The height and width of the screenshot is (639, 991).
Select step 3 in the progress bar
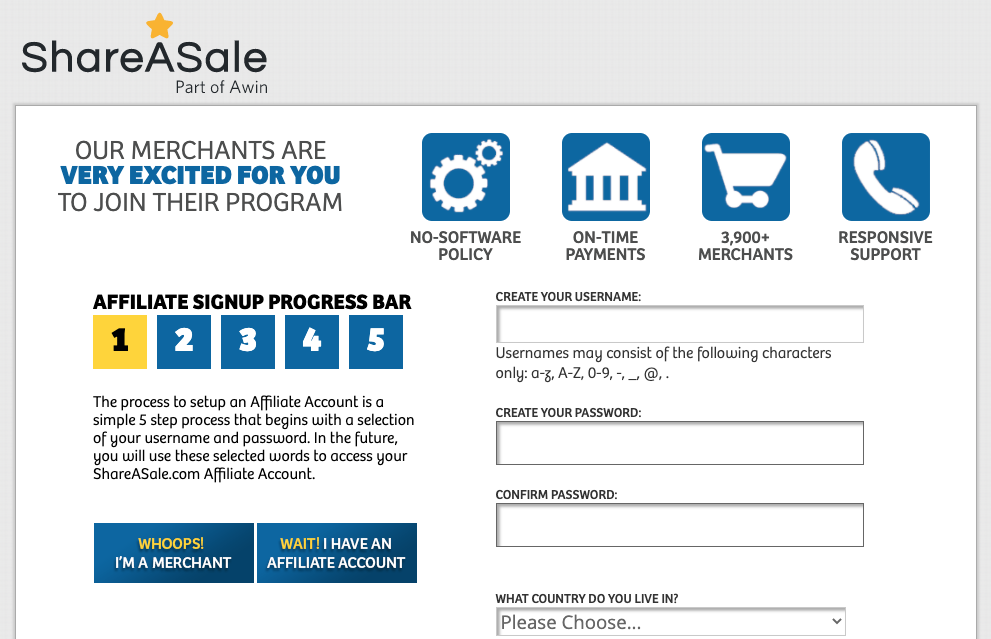click(x=248, y=341)
